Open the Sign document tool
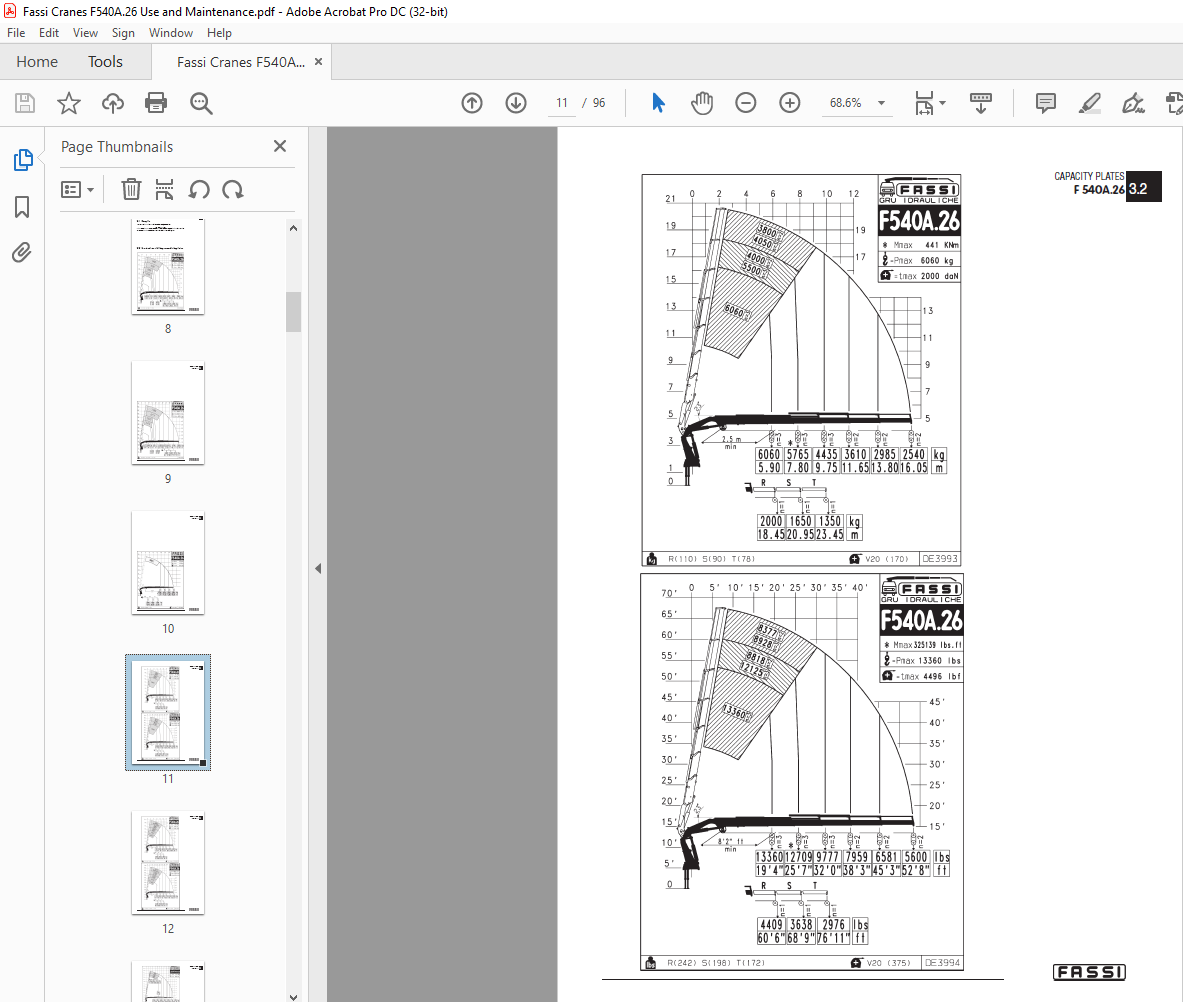The height and width of the screenshot is (1002, 1183). pyautogui.click(x=1133, y=103)
